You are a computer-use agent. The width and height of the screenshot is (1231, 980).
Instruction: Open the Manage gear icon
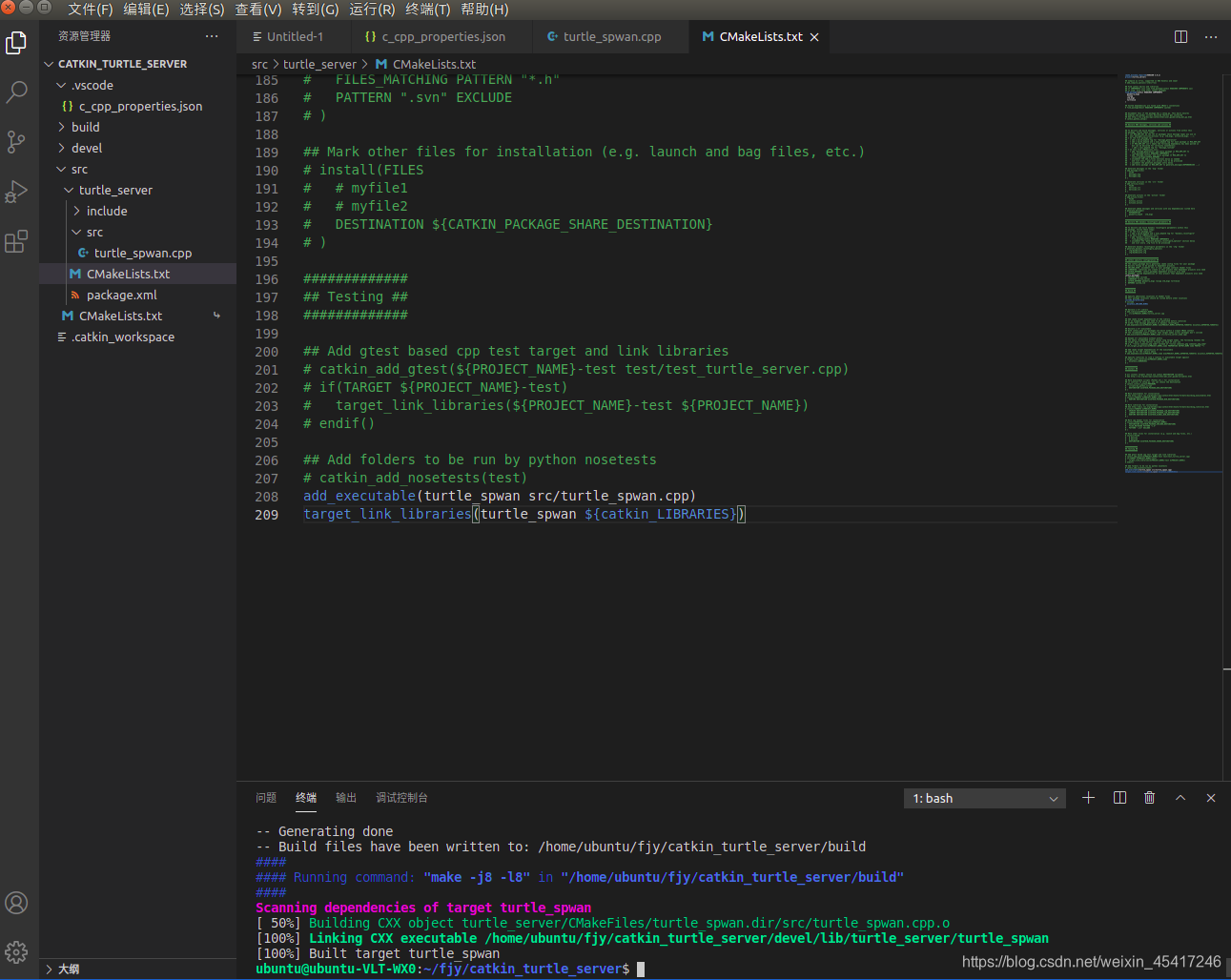point(16,951)
